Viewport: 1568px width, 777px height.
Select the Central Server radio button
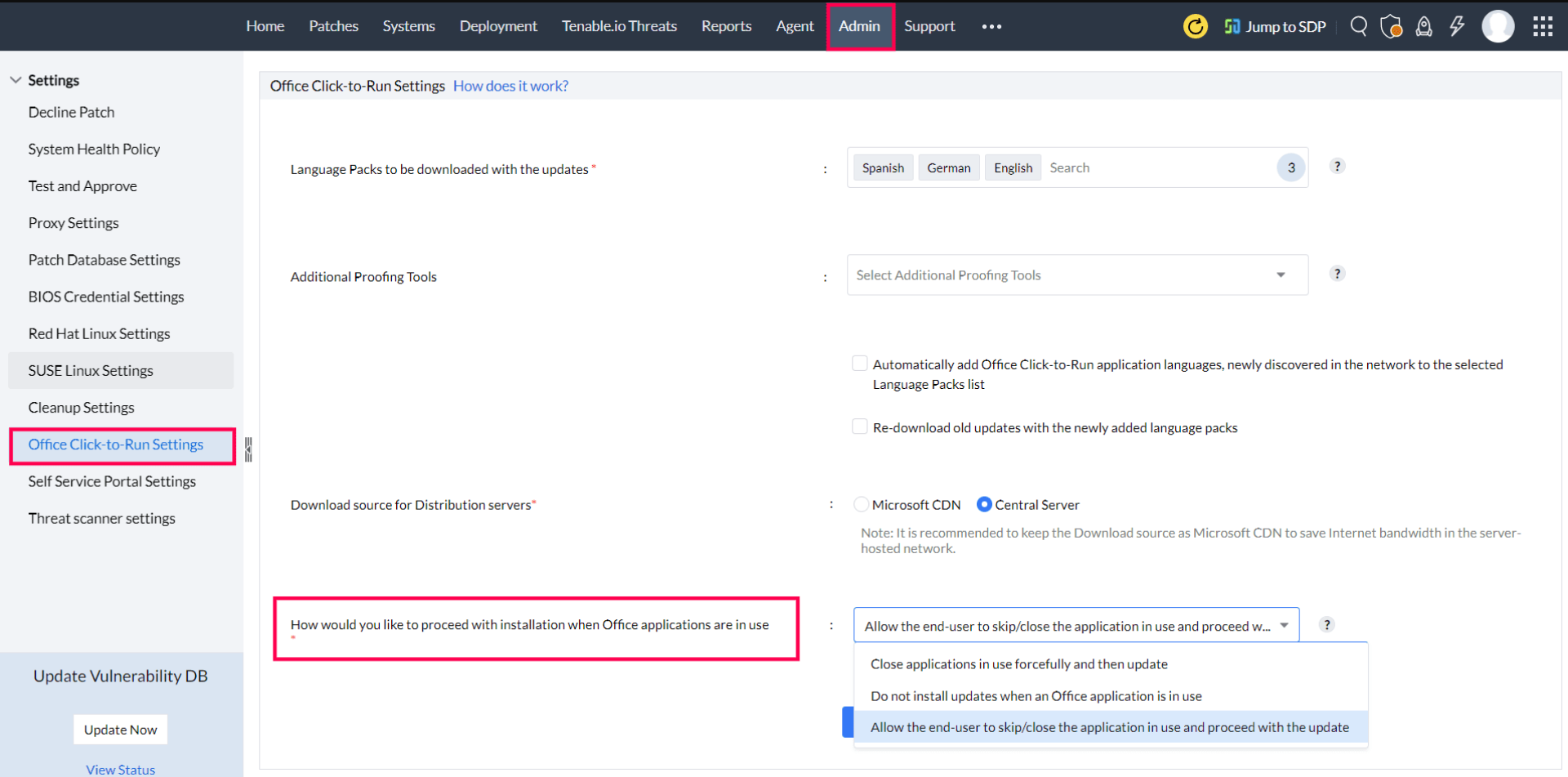(984, 505)
